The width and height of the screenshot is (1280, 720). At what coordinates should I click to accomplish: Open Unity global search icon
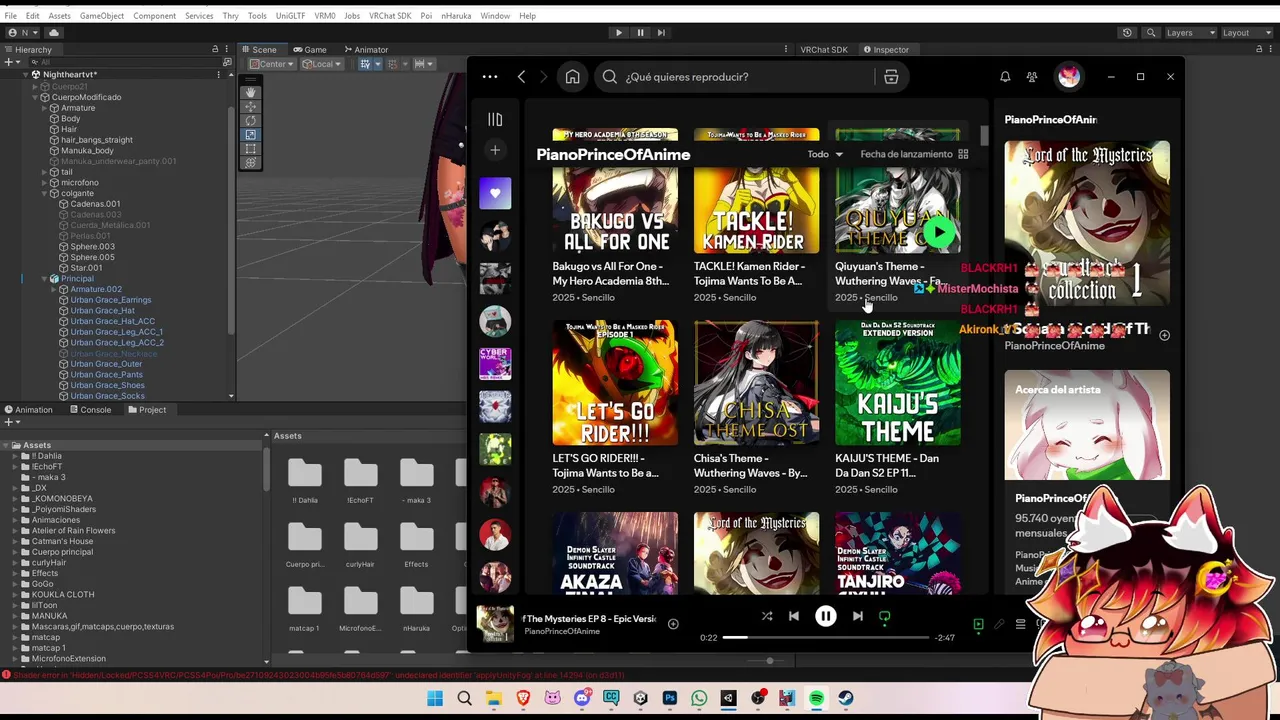1149,32
